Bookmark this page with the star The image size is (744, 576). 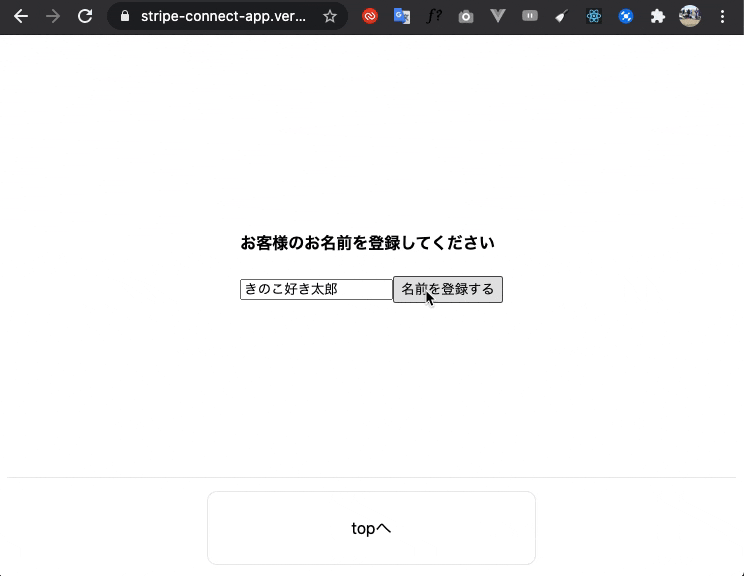click(330, 17)
